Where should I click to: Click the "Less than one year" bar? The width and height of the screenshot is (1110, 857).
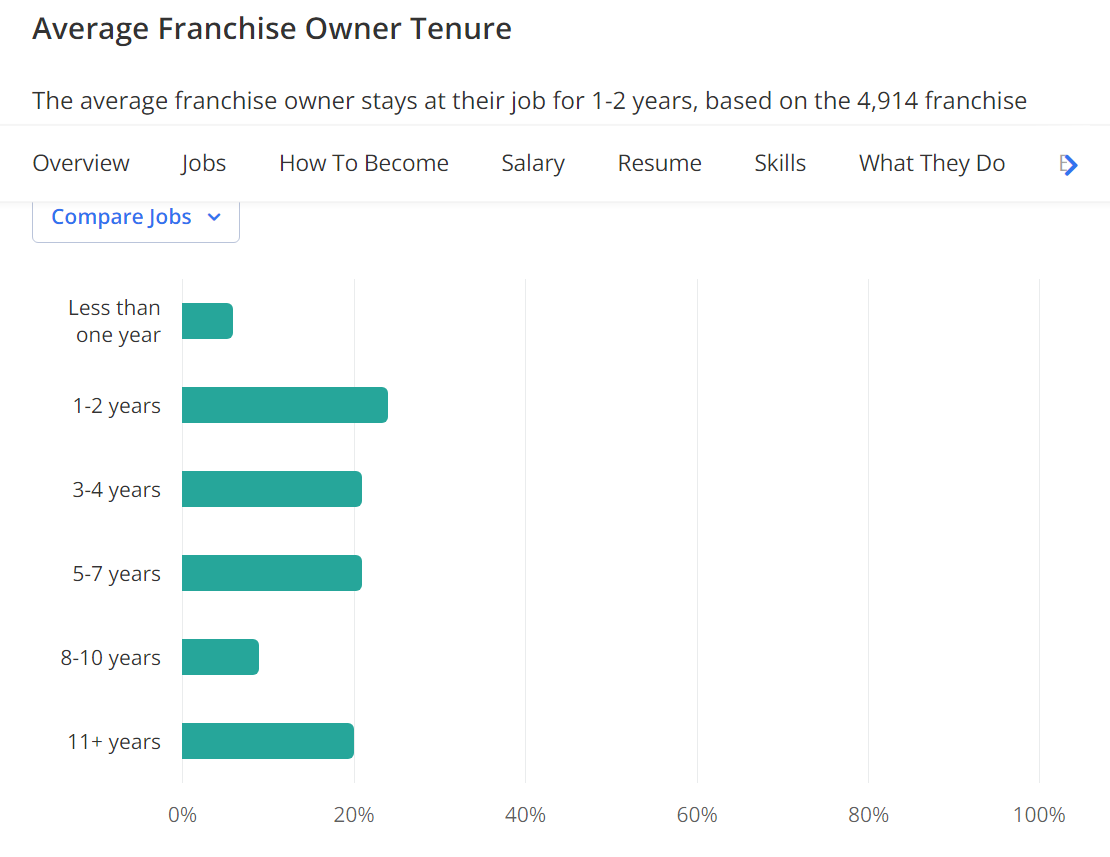click(x=207, y=321)
